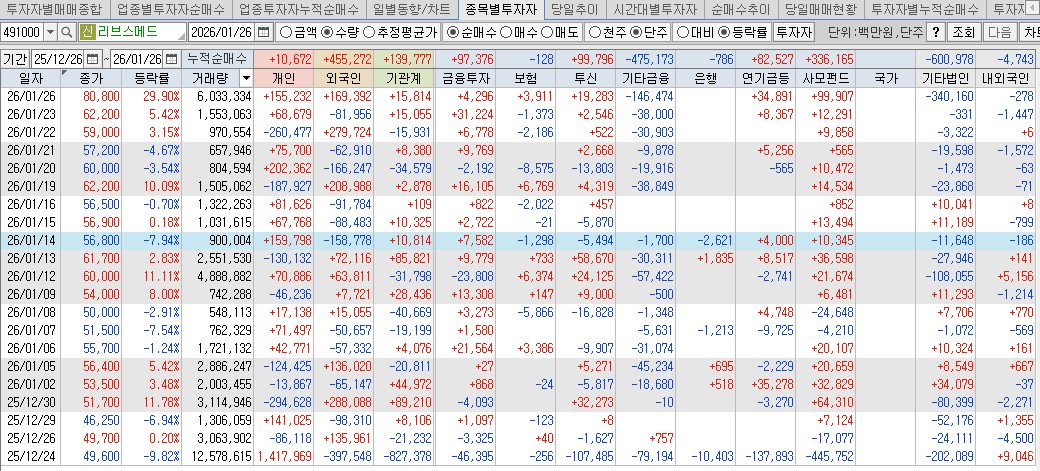
Task: Click cumulative foreign total +455,272
Action: pos(343,59)
